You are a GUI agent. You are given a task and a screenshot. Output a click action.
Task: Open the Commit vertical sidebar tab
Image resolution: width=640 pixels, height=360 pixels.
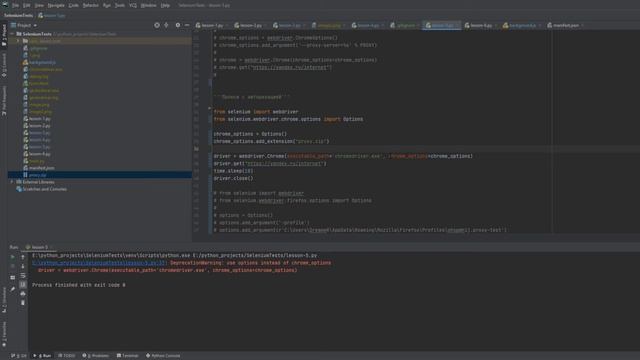[x=4, y=65]
